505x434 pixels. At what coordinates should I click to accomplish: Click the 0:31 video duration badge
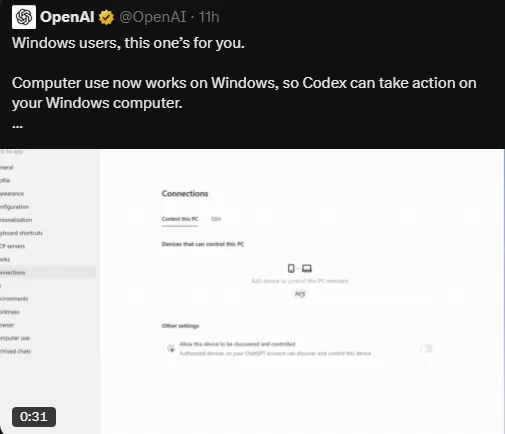point(34,417)
